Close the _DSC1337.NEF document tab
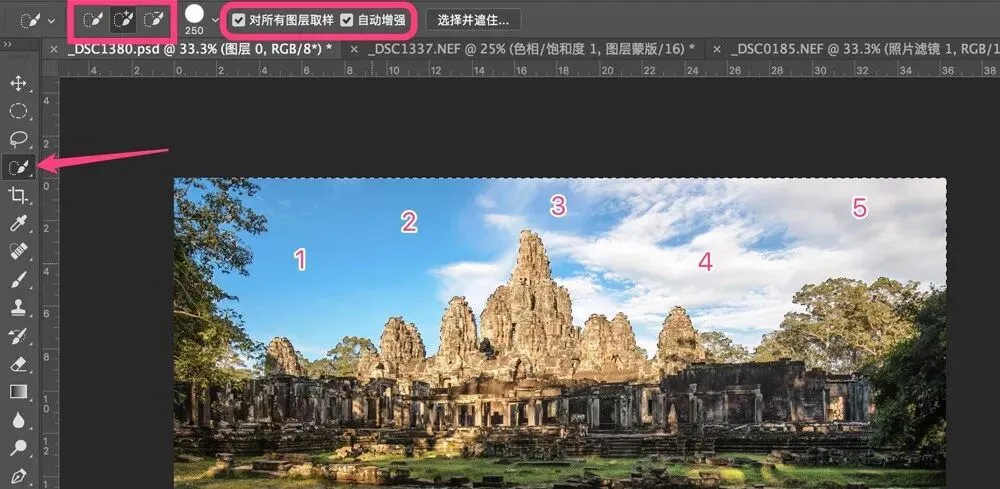The height and width of the screenshot is (489, 1000). (354, 49)
